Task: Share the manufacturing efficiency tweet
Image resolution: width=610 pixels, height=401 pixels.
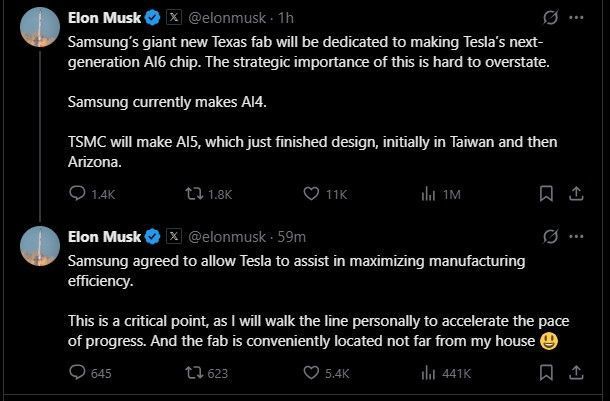Action: [576, 373]
